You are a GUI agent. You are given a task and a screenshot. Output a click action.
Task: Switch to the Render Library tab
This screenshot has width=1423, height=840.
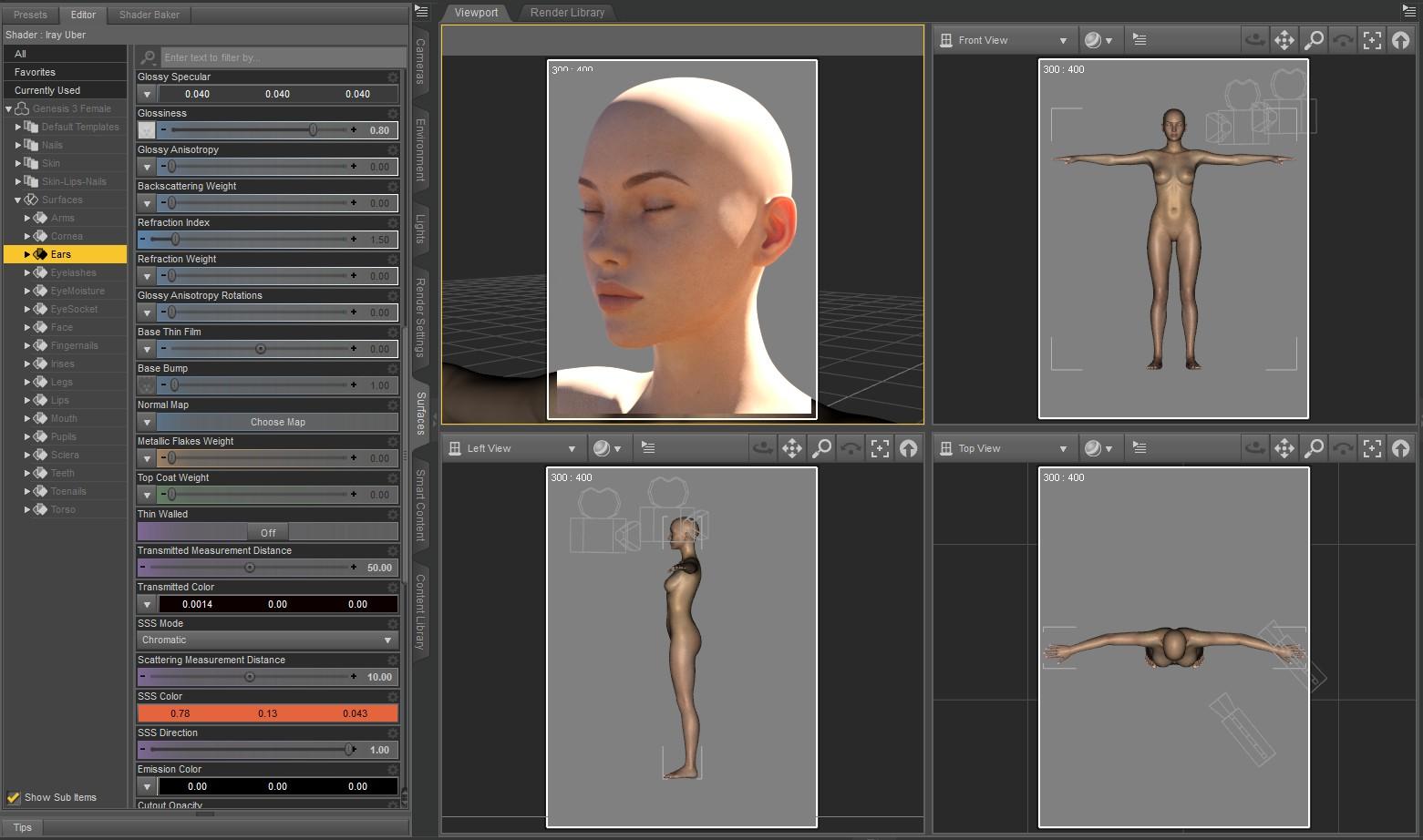pos(567,13)
